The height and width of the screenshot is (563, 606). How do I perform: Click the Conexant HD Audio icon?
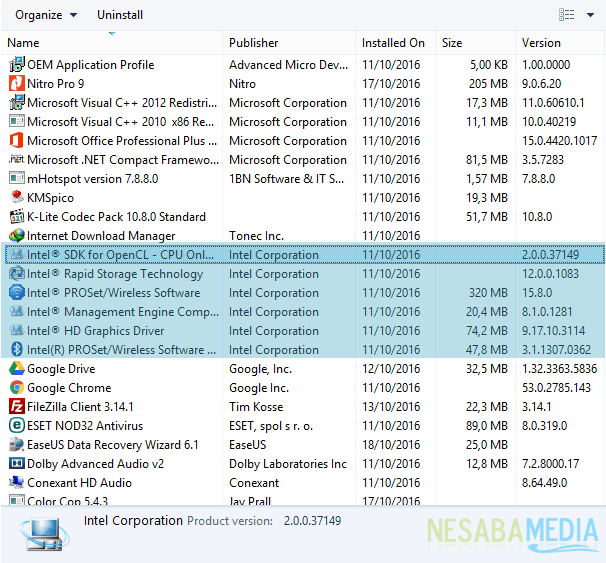(x=17, y=482)
